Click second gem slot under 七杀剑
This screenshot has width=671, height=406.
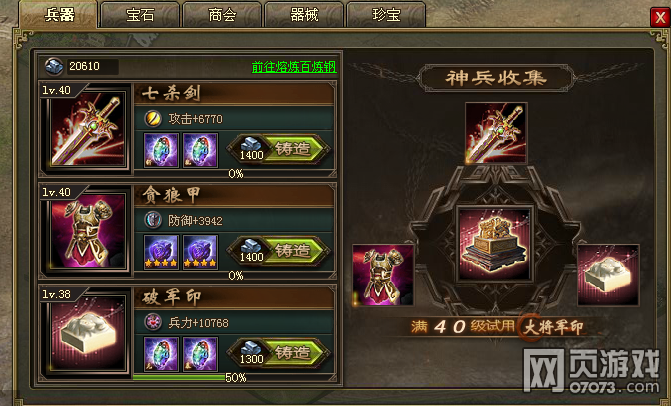point(200,150)
